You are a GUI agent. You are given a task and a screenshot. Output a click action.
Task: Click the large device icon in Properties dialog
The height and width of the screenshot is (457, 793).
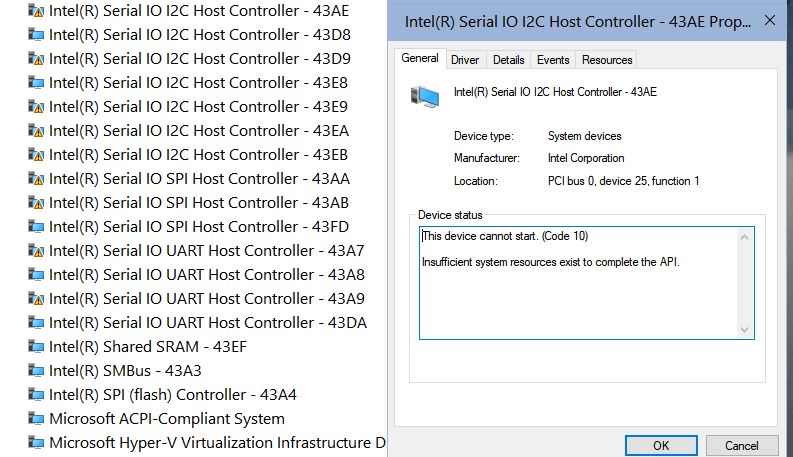tap(424, 95)
